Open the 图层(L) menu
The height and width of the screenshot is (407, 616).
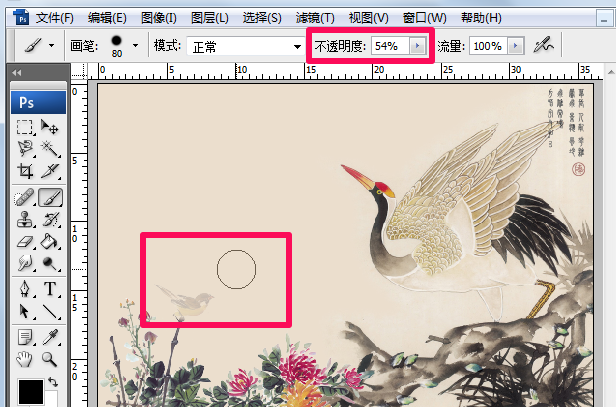pos(209,18)
